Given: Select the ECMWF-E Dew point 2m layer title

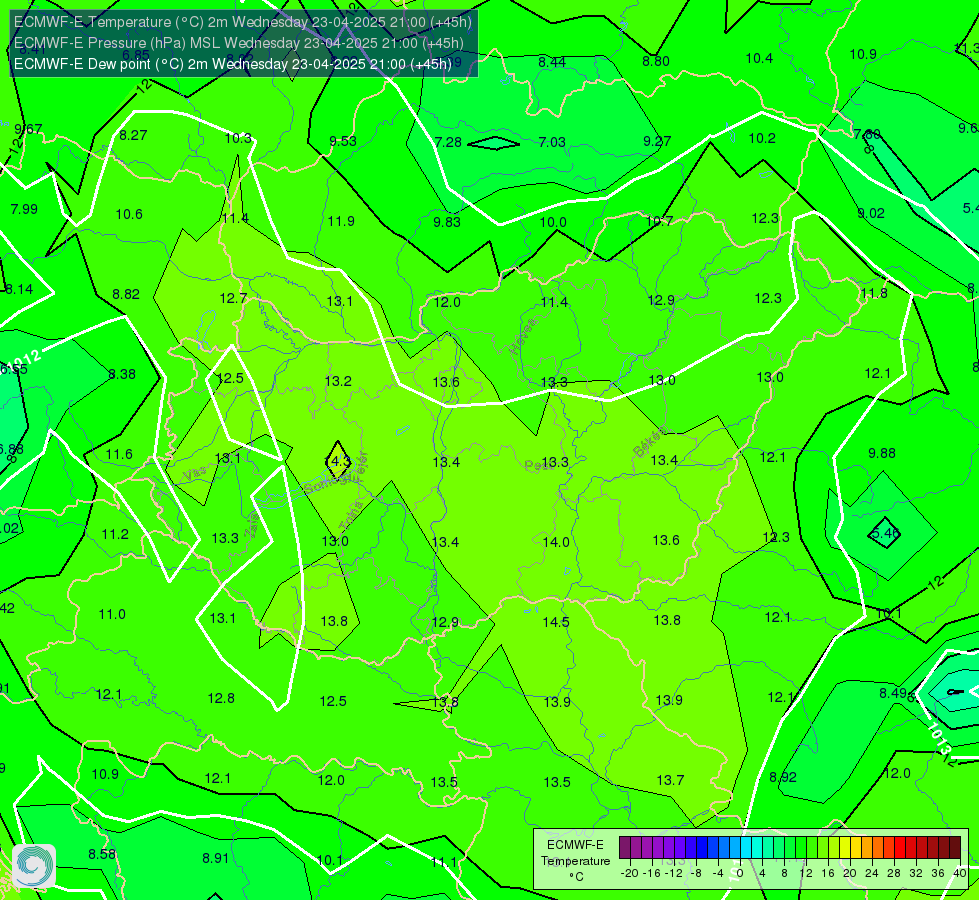Looking at the screenshot, I should tap(232, 64).
